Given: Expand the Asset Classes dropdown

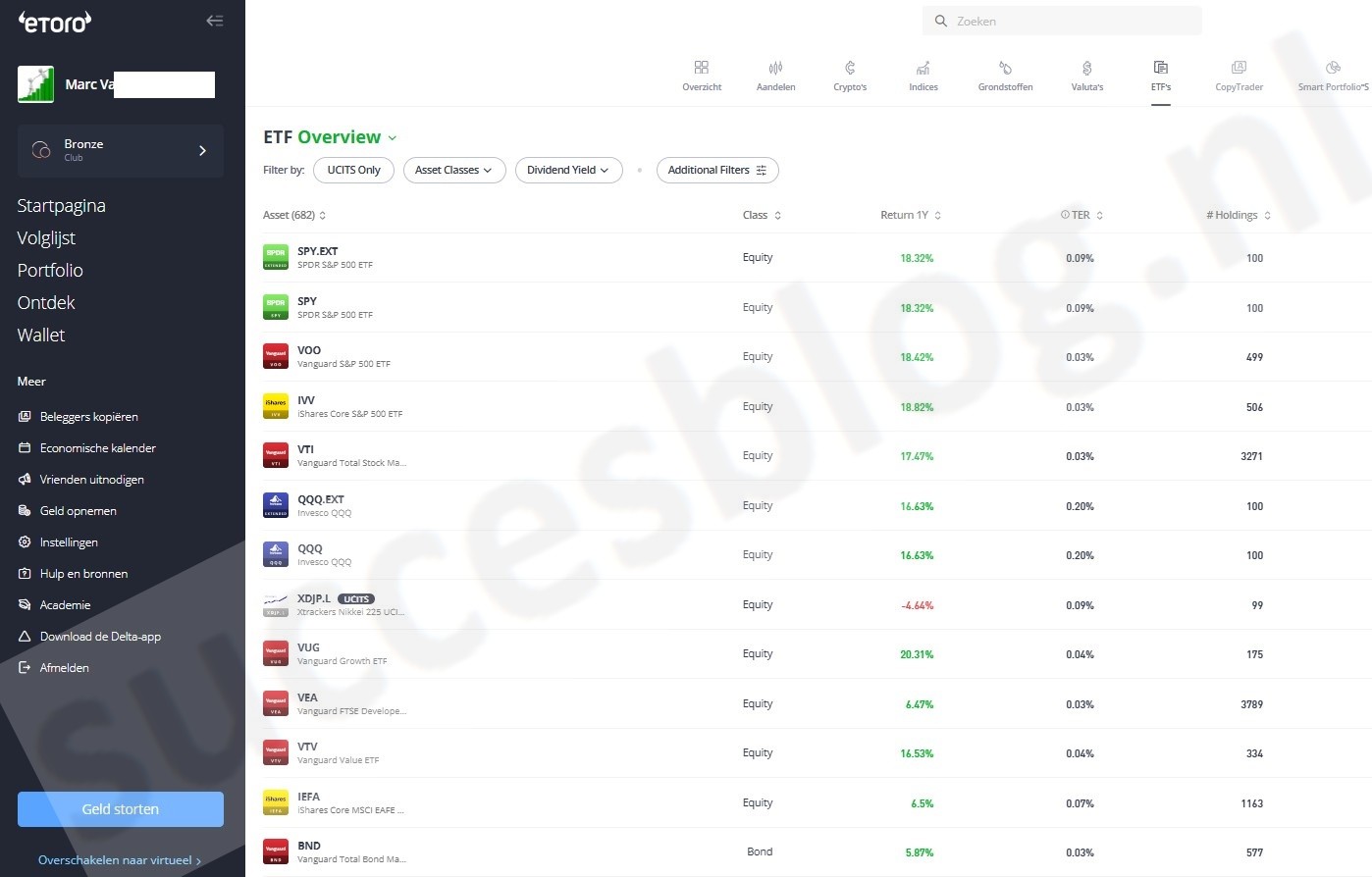Looking at the screenshot, I should (453, 170).
